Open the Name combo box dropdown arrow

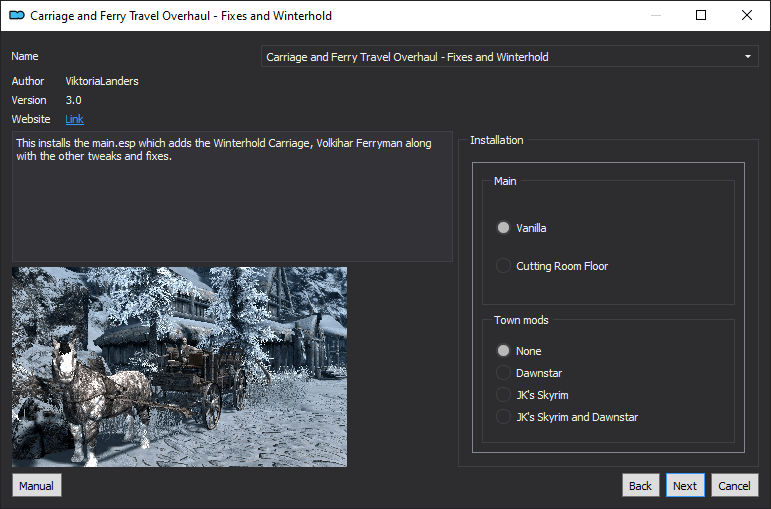point(747,57)
